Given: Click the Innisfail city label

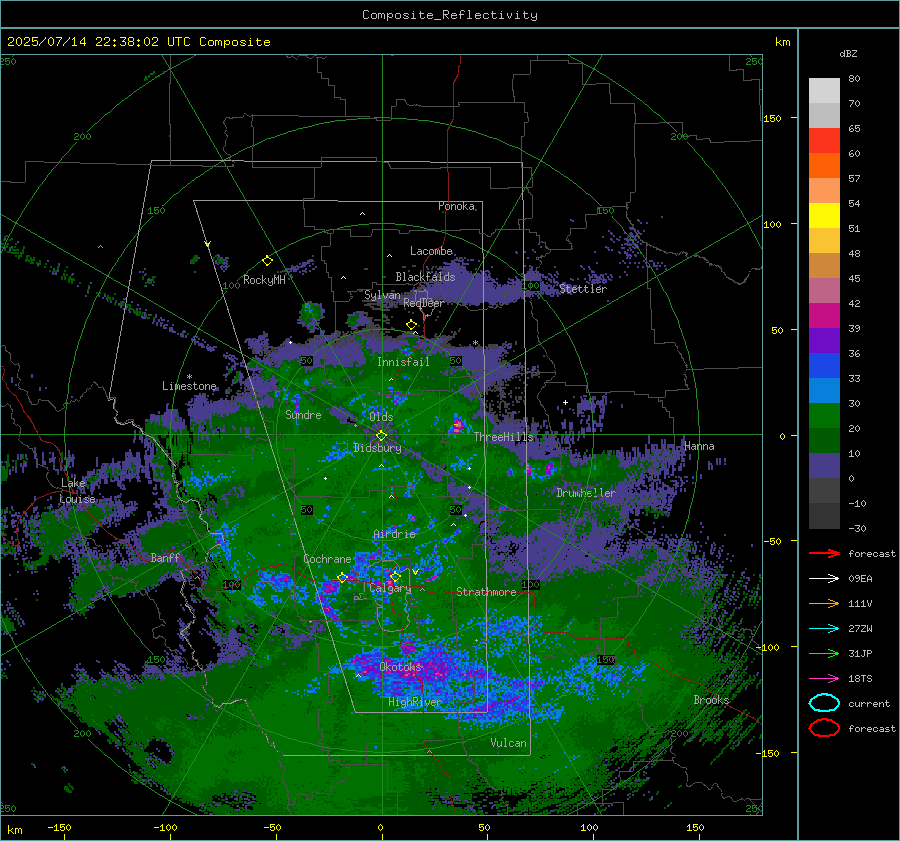Looking at the screenshot, I should click(x=403, y=362).
